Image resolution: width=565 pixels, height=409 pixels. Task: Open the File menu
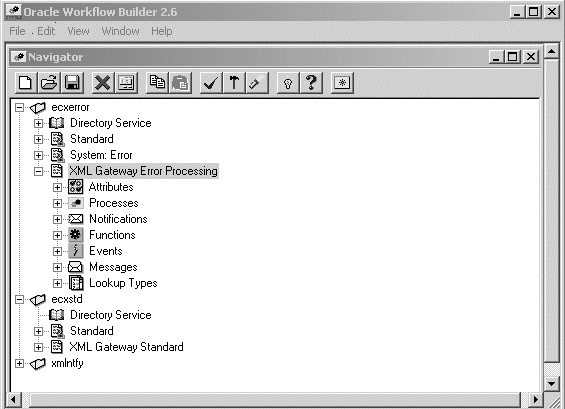17,31
